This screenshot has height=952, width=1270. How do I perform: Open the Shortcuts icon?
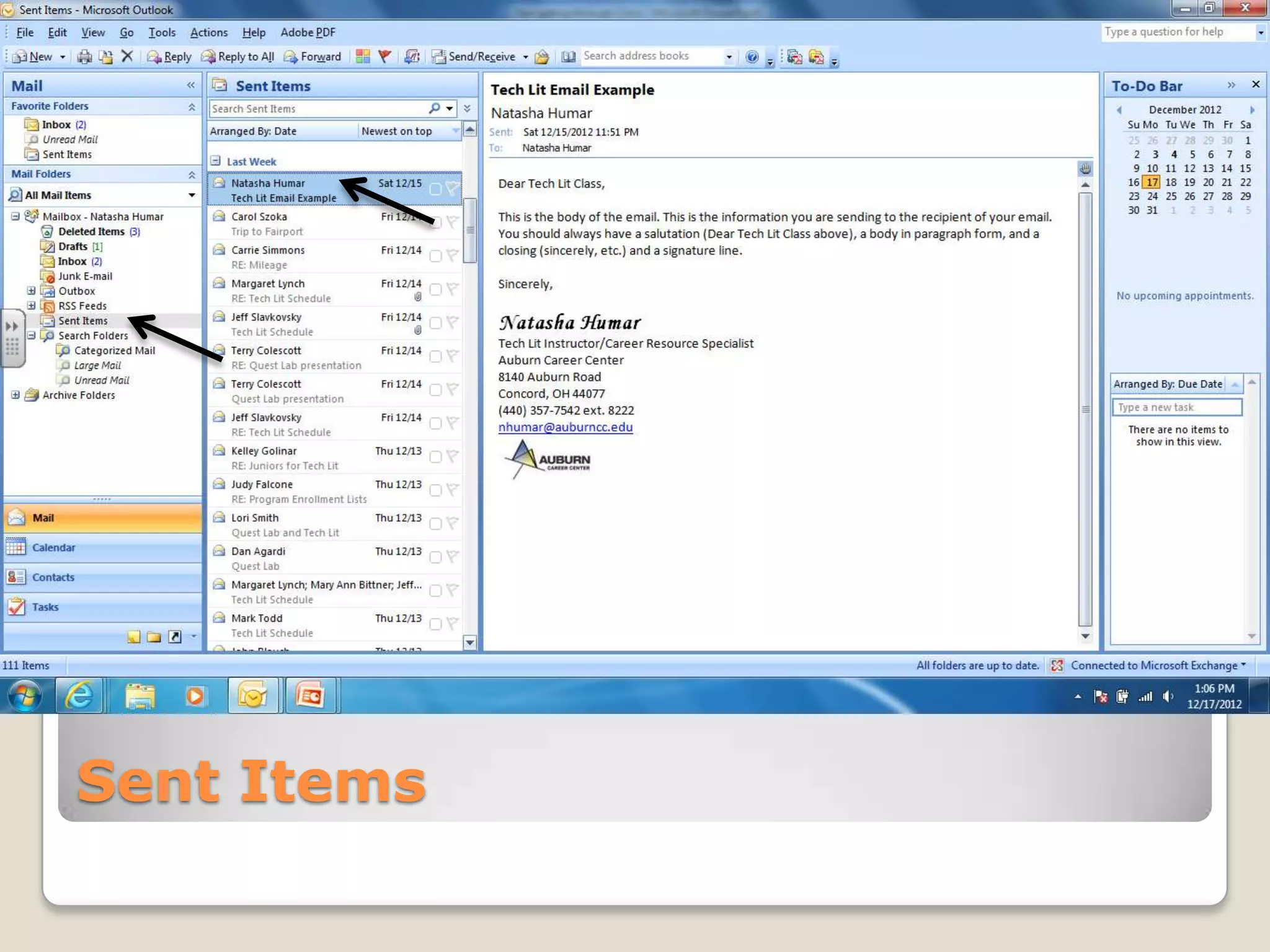point(175,637)
